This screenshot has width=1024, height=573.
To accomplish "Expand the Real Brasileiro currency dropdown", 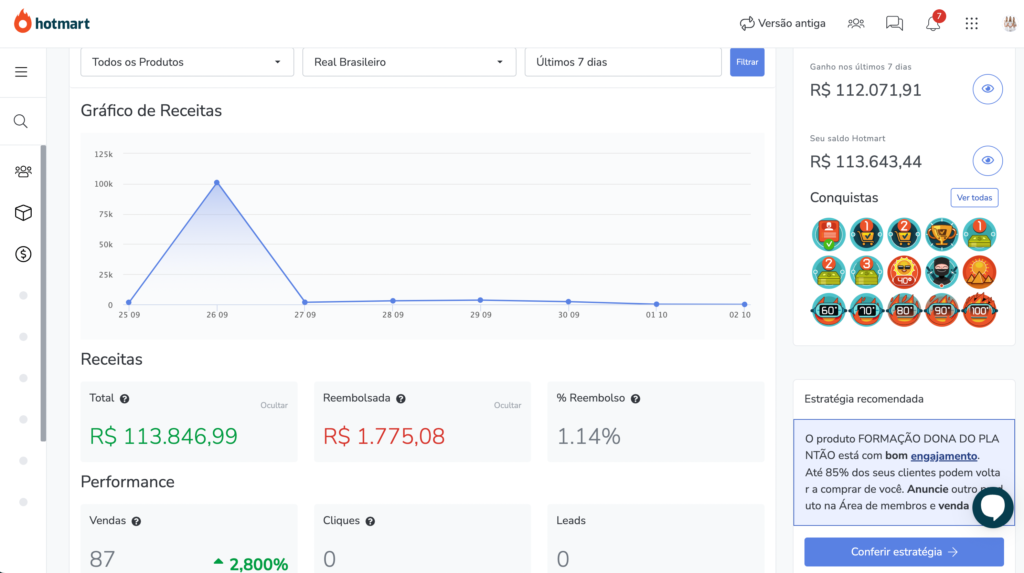I will (x=409, y=62).
